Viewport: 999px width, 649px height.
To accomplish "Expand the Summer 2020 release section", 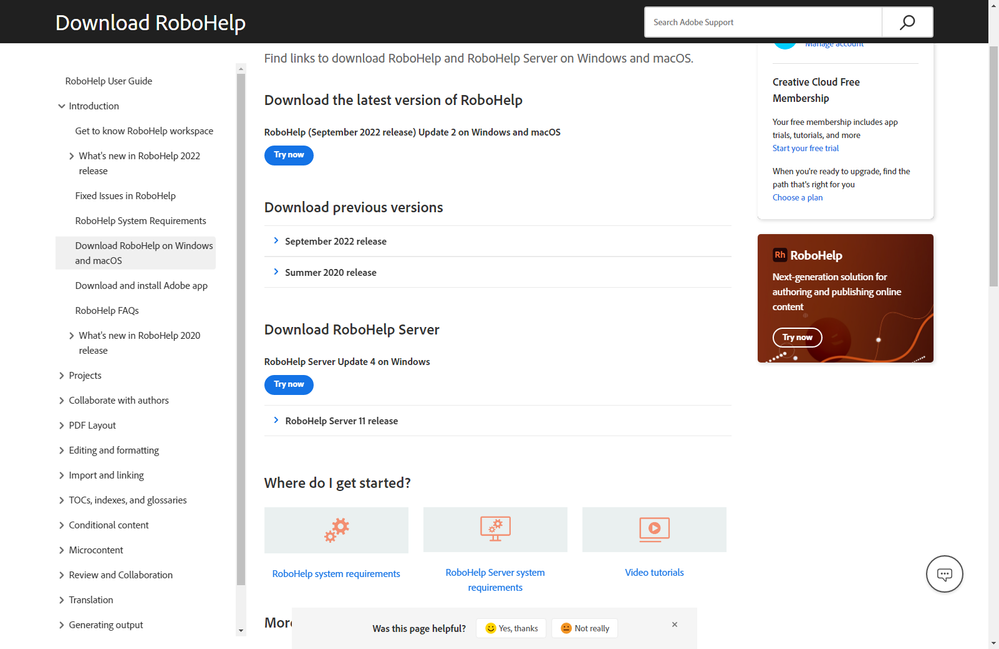I will (x=498, y=273).
